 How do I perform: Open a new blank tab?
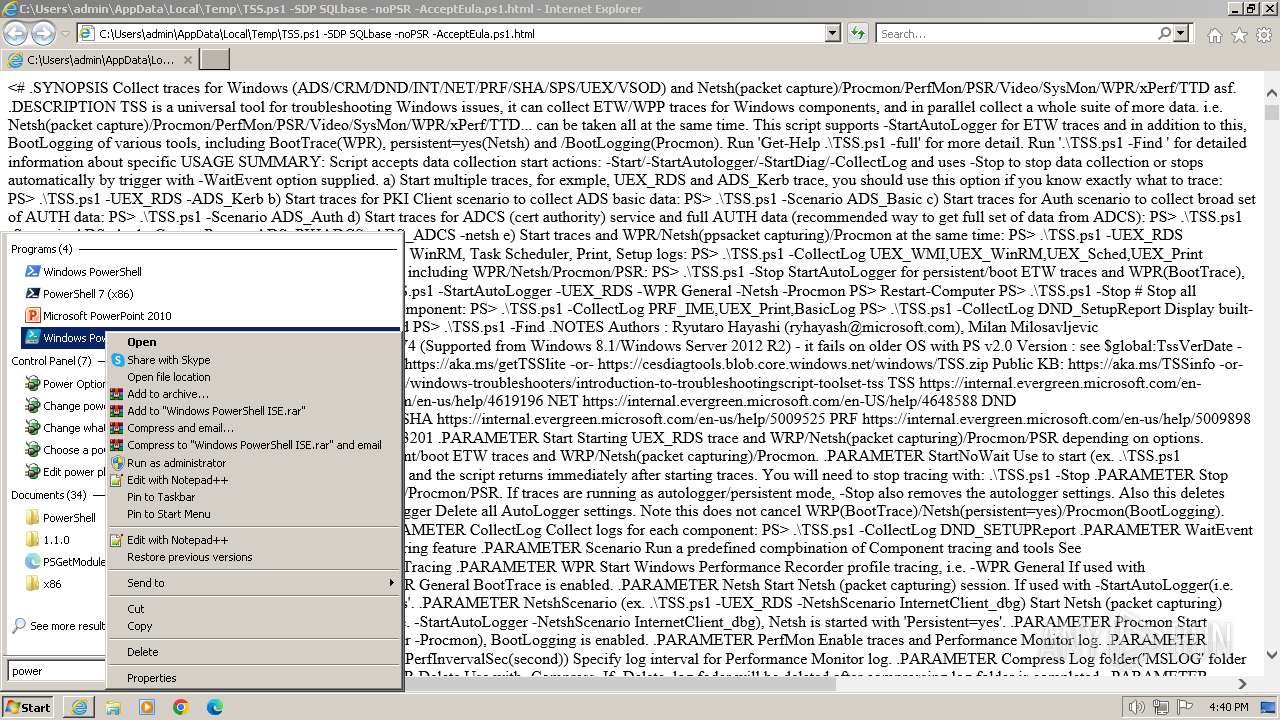[x=215, y=59]
